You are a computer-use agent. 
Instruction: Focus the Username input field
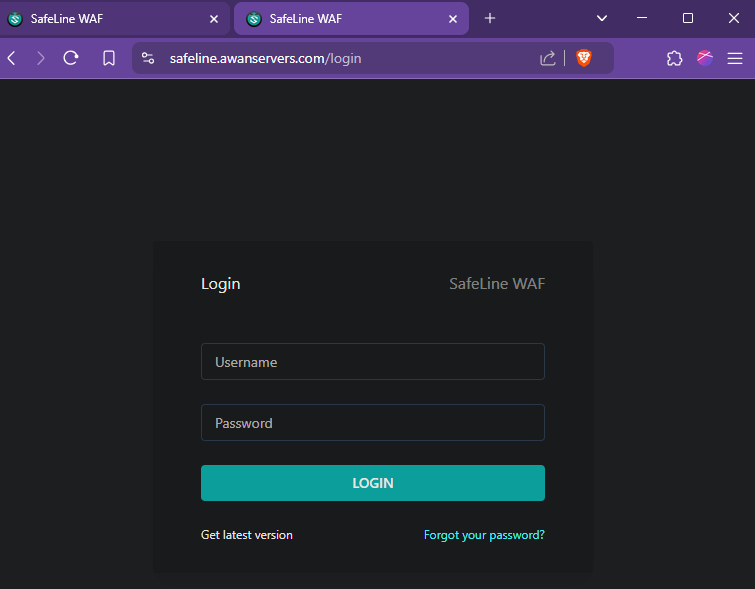pyautogui.click(x=373, y=362)
